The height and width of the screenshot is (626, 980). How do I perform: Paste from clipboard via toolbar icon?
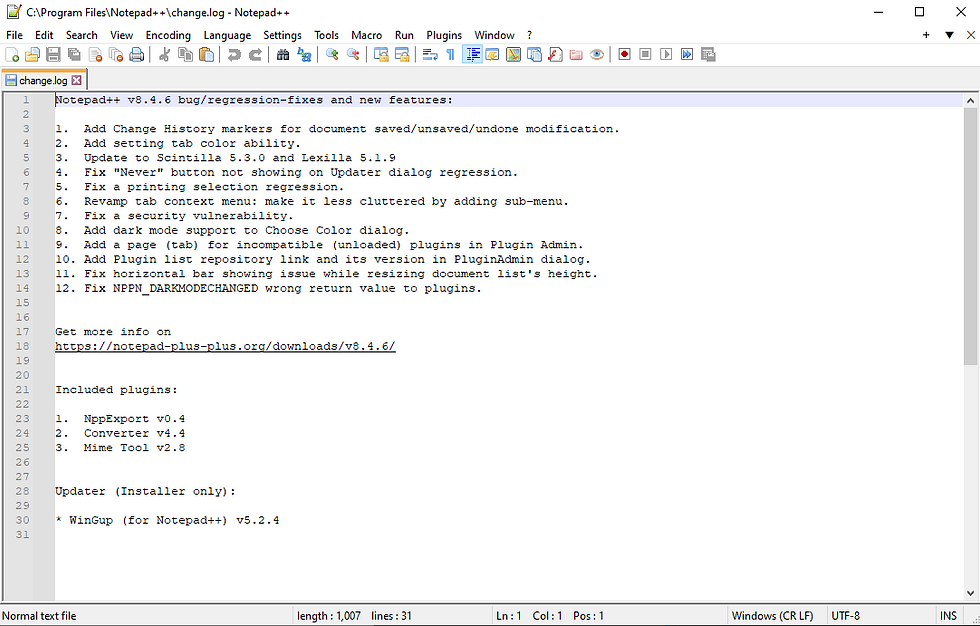[x=206, y=55]
